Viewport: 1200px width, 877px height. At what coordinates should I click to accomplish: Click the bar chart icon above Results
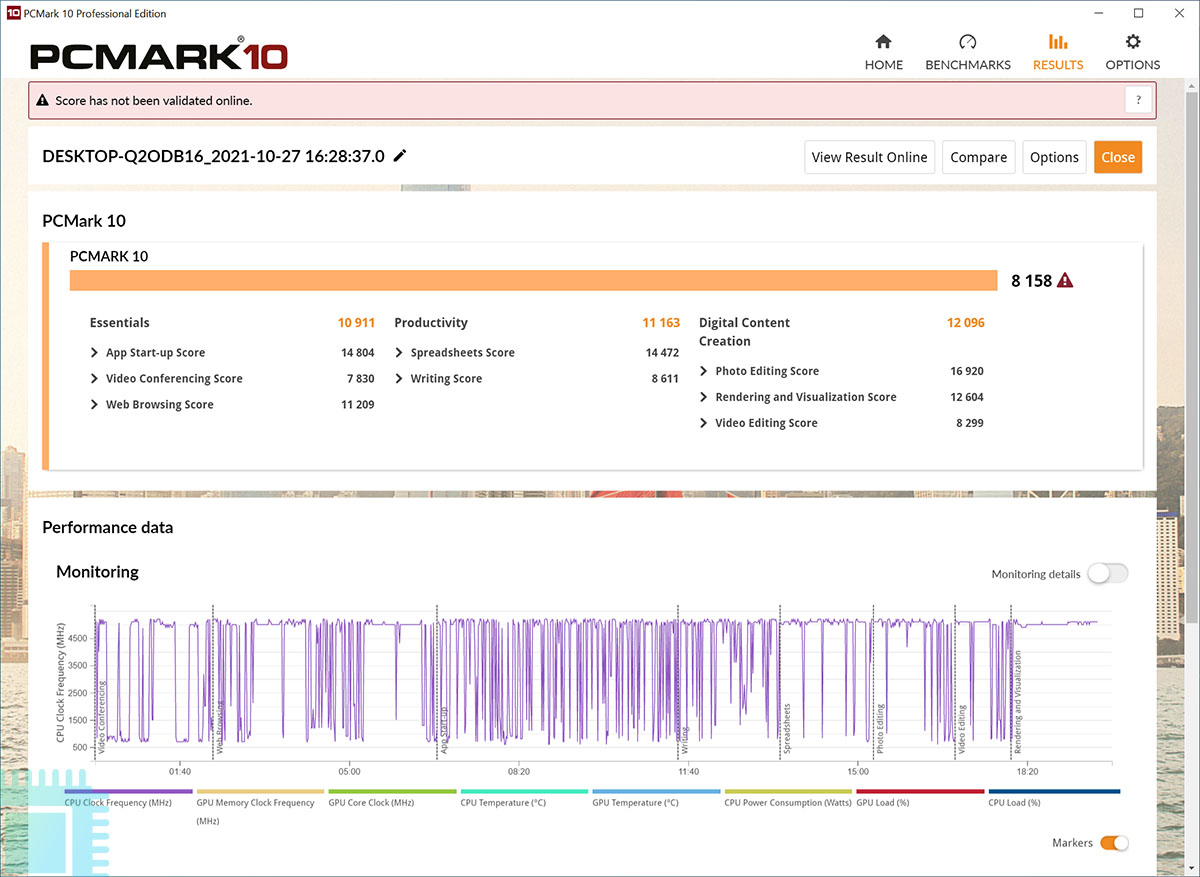pos(1057,42)
